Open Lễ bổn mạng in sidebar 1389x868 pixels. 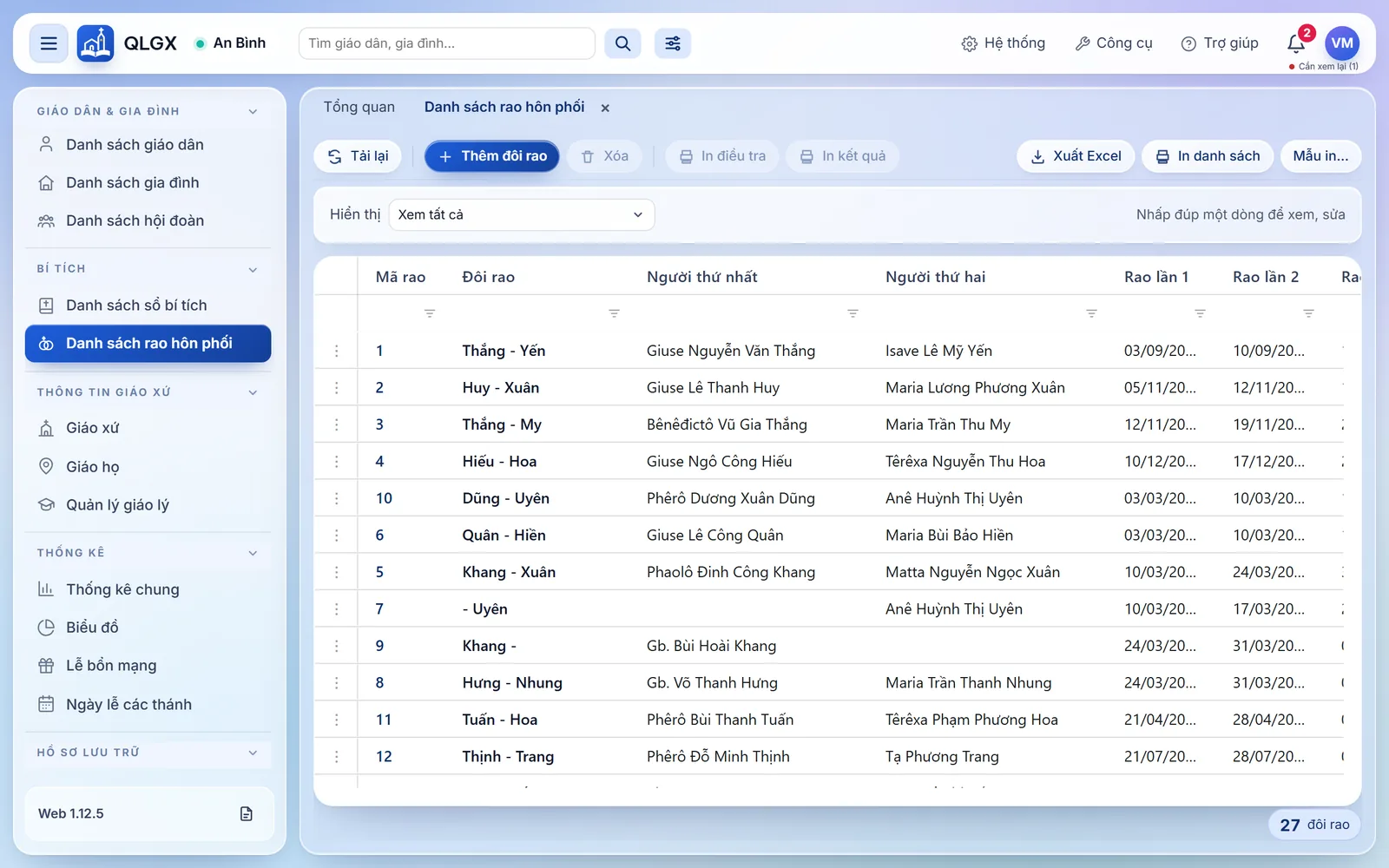tap(148, 666)
